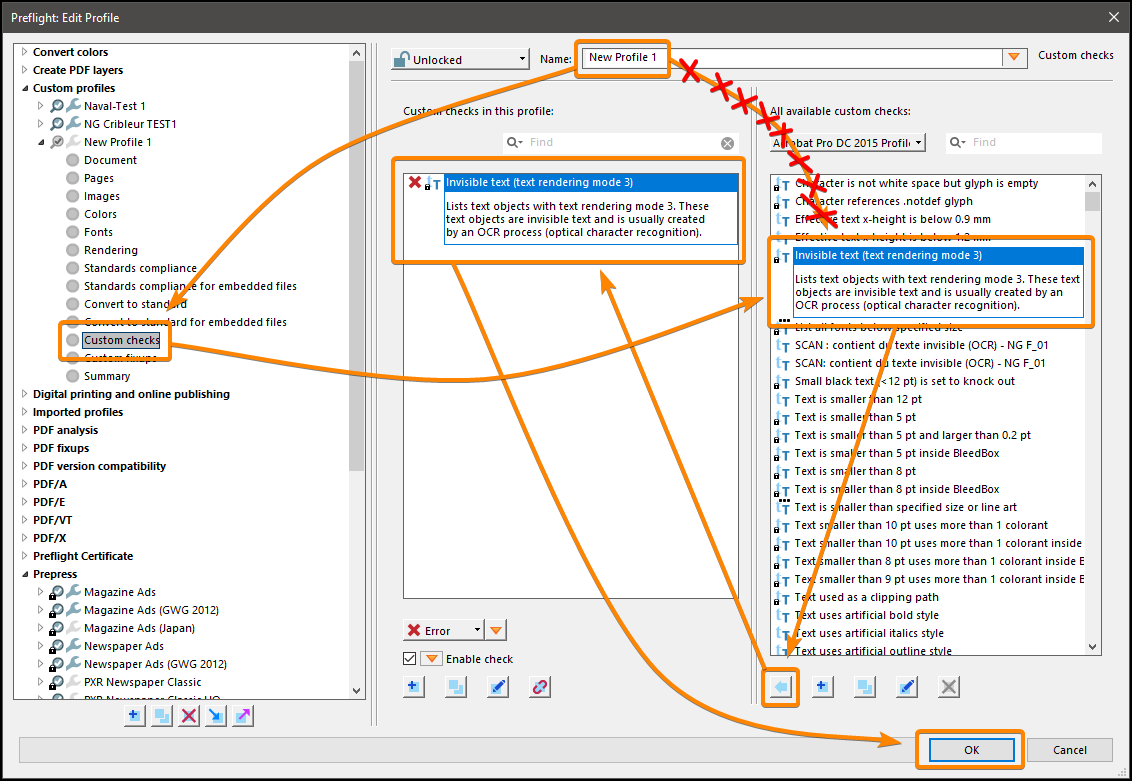Click the left-arrow icon to include selected check
This screenshot has width=1132, height=781.
pos(781,687)
